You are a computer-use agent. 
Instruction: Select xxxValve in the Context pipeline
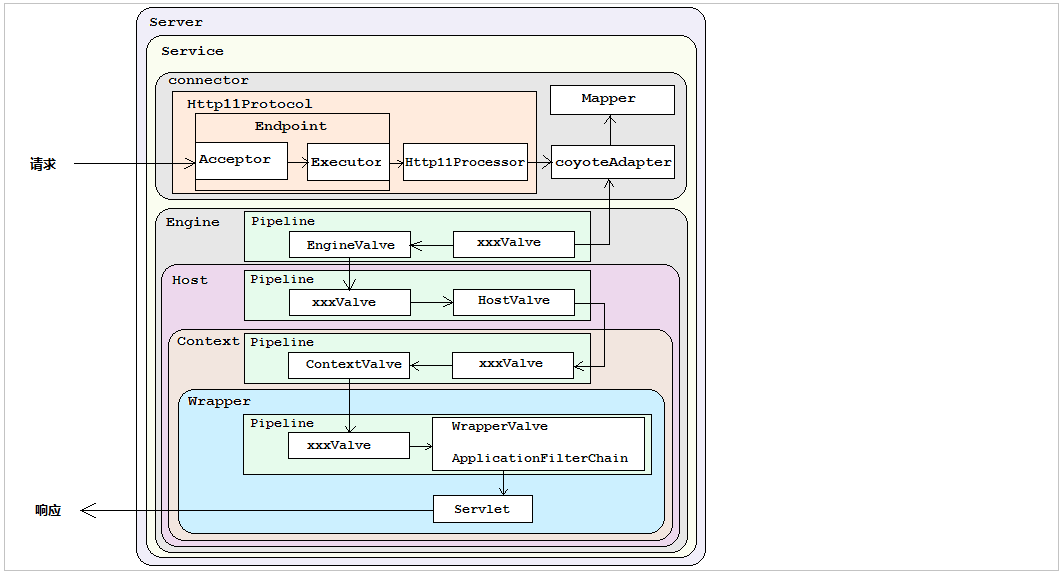pos(512,364)
